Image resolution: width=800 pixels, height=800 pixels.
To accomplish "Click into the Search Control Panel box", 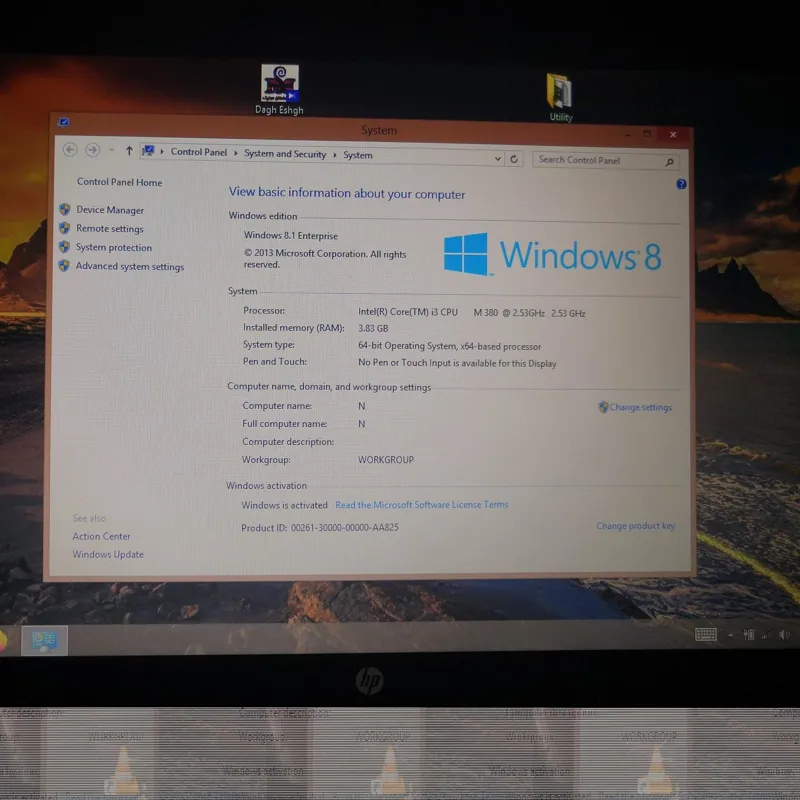I will [598, 160].
